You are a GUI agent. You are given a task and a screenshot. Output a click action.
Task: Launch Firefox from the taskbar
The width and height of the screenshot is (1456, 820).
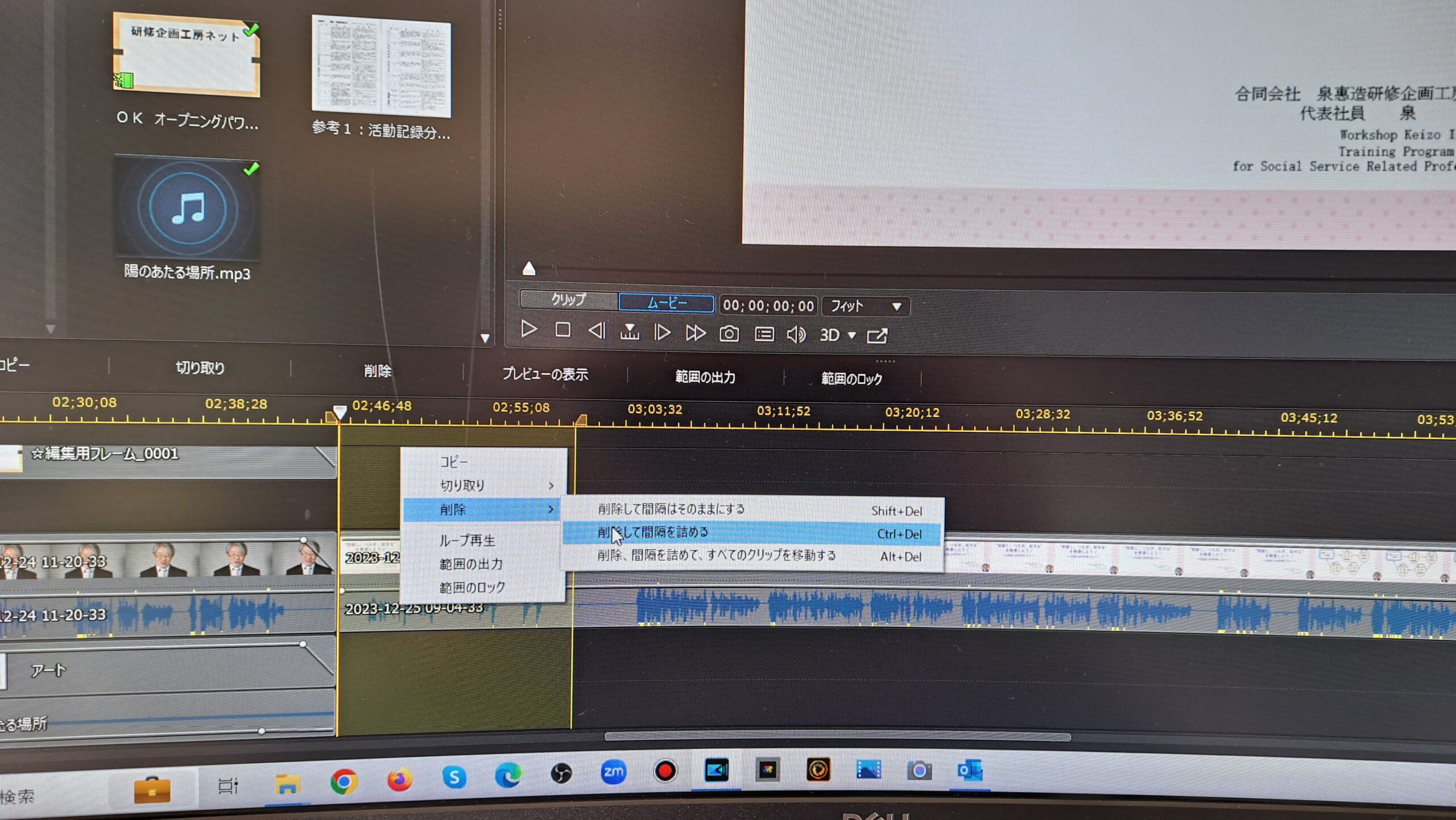pyautogui.click(x=399, y=779)
